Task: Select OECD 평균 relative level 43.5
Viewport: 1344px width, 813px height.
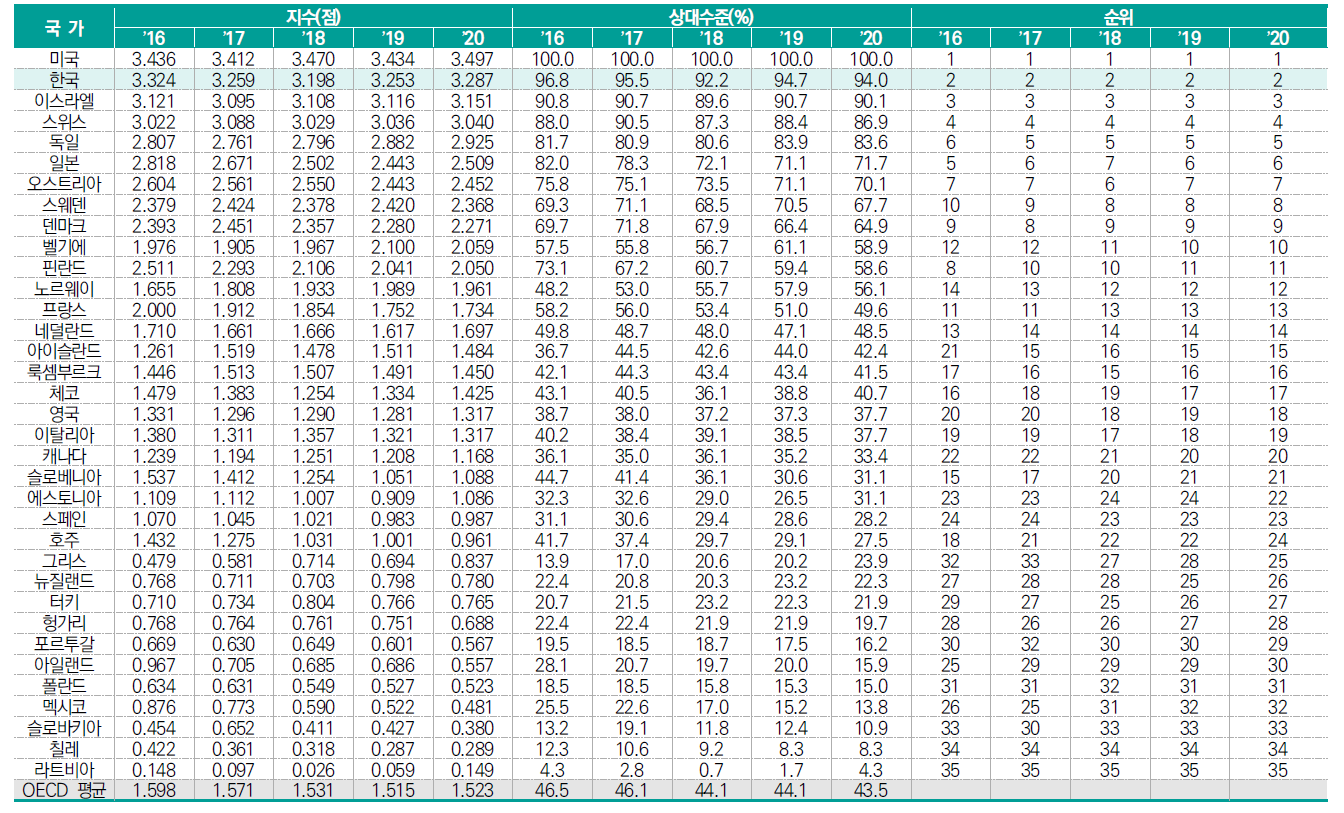Action: [x=871, y=789]
